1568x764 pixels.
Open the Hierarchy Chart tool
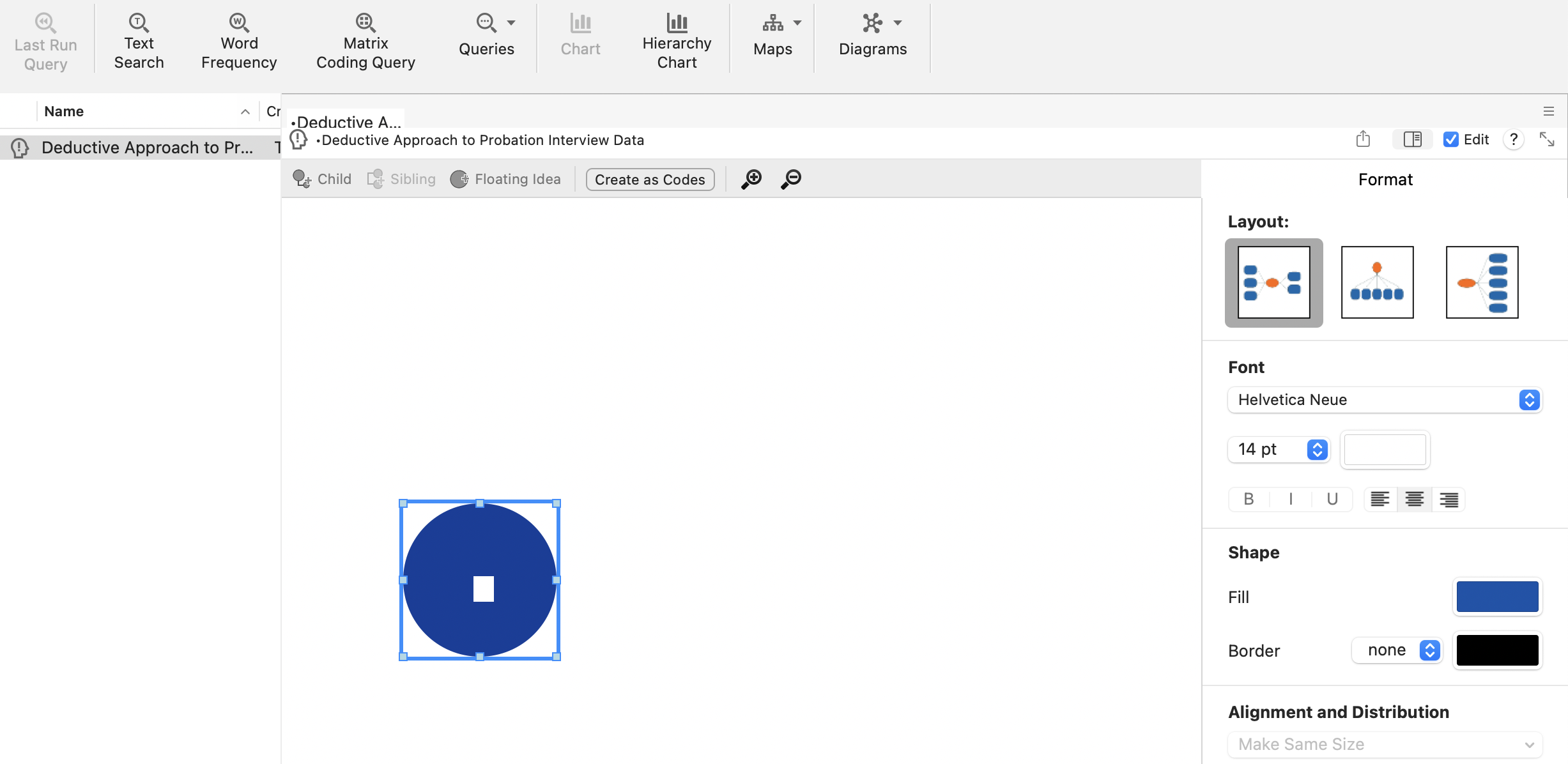click(677, 42)
